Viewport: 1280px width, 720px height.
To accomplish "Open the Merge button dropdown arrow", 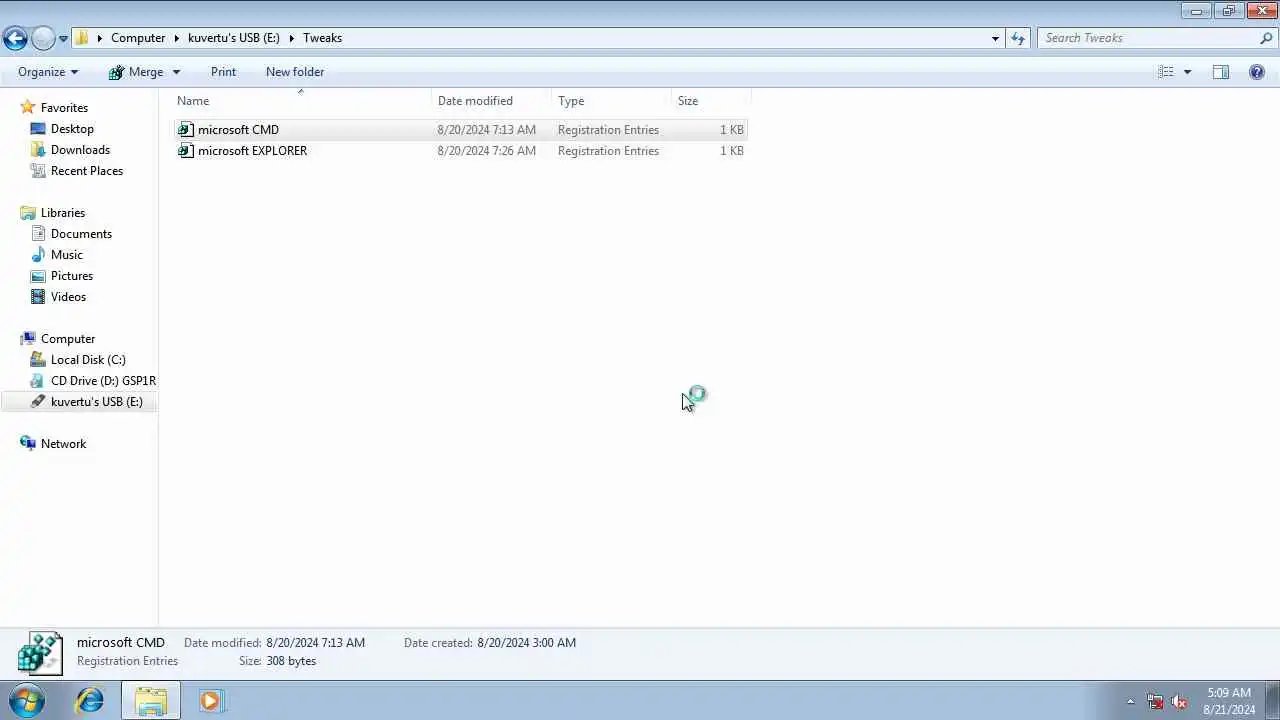I will [177, 72].
